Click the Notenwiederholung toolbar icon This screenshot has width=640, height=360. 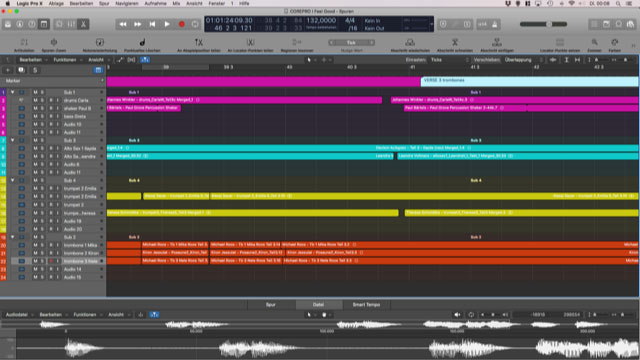click(100, 42)
